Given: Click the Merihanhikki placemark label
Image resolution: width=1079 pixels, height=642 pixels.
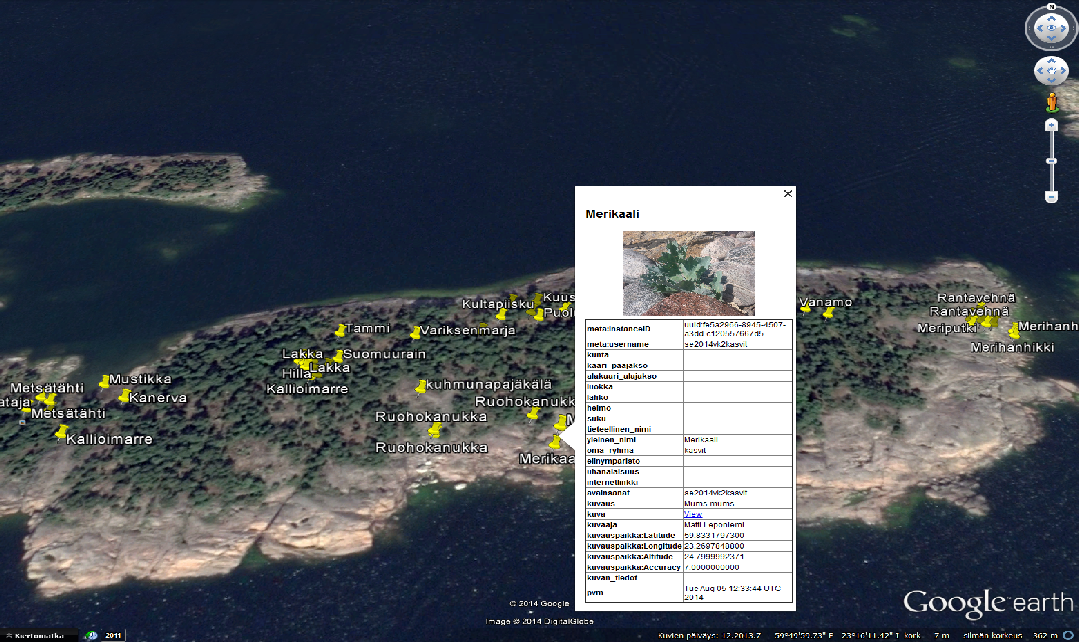Looking at the screenshot, I should (x=1012, y=348).
